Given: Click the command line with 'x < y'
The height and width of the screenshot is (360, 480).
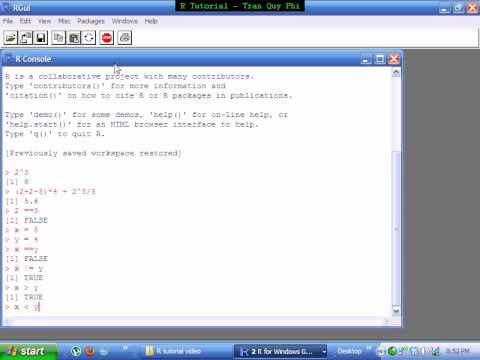Looking at the screenshot, I should click(23, 307).
